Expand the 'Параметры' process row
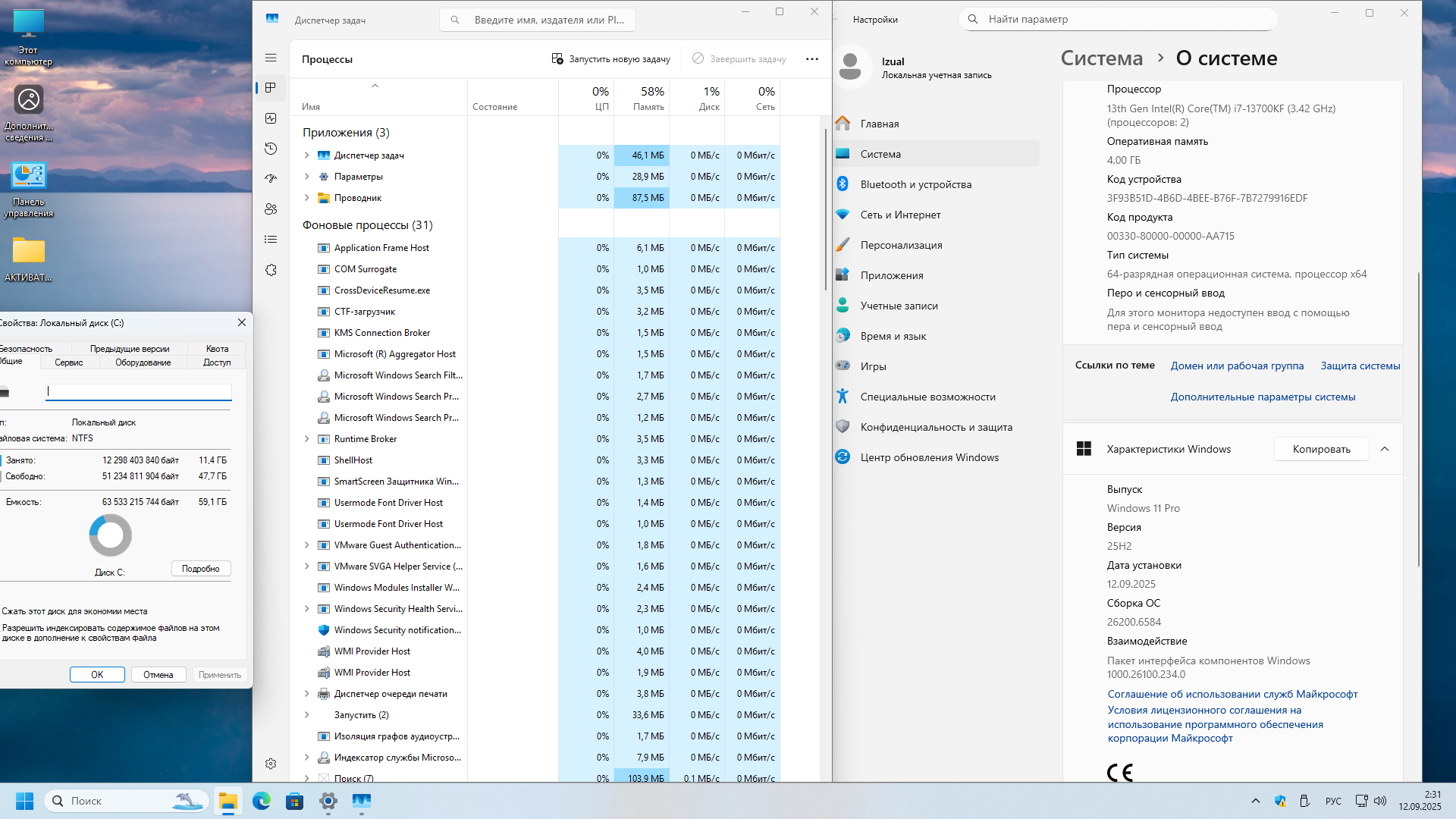1456x819 pixels. coord(306,177)
